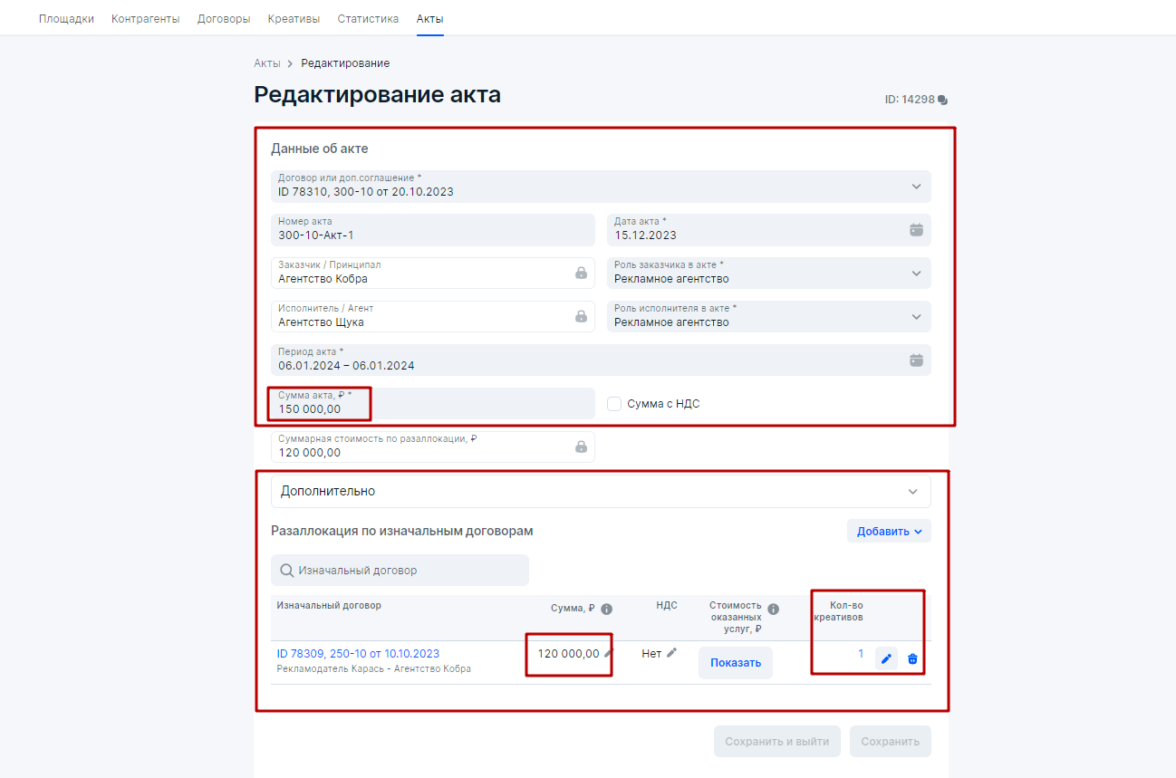Click the comment icon next to ID 14298
The image size is (1176, 778).
(x=943, y=100)
